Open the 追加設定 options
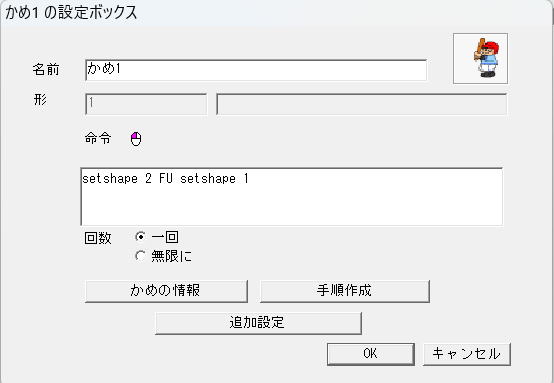Image resolution: width=554 pixels, height=383 pixels. (x=258, y=323)
